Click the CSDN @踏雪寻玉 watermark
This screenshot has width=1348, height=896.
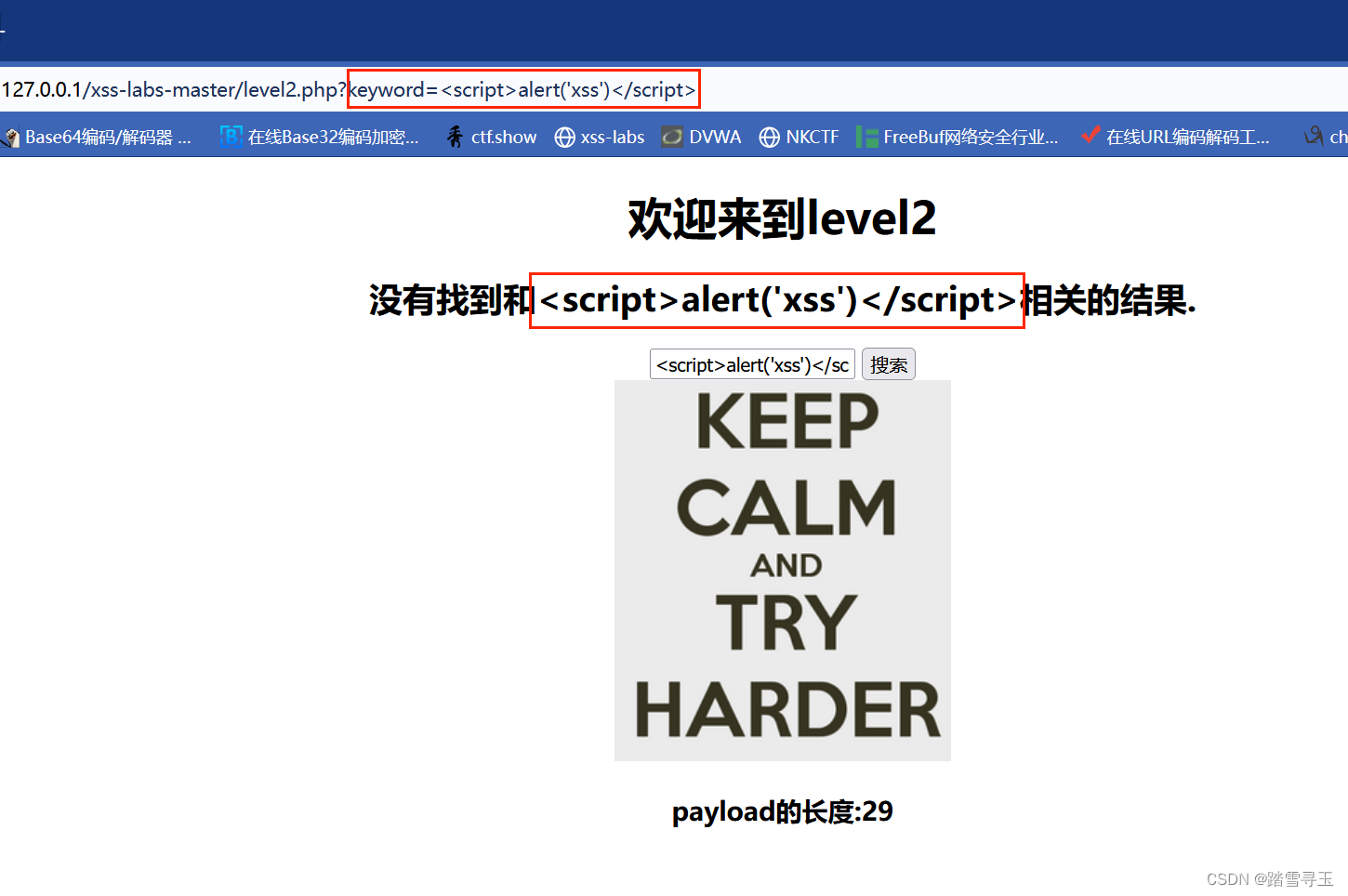pyautogui.click(x=1272, y=878)
